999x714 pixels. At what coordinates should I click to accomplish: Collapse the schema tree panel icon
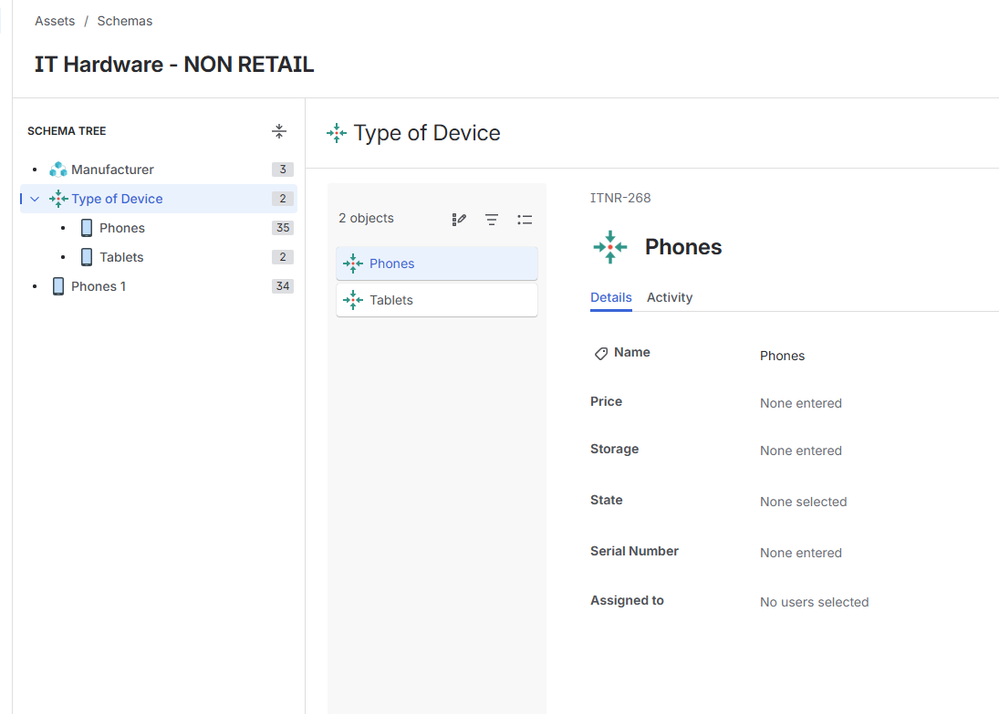point(279,131)
